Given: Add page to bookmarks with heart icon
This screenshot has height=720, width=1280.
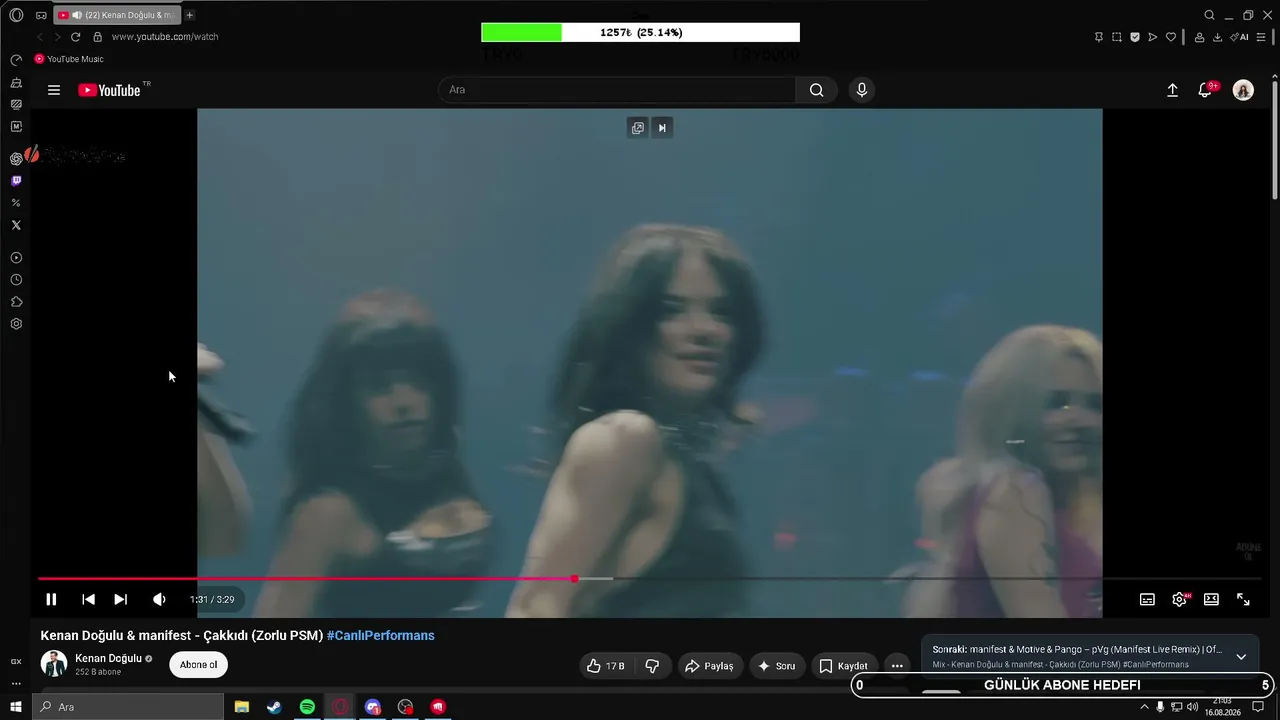Looking at the screenshot, I should (x=1171, y=37).
